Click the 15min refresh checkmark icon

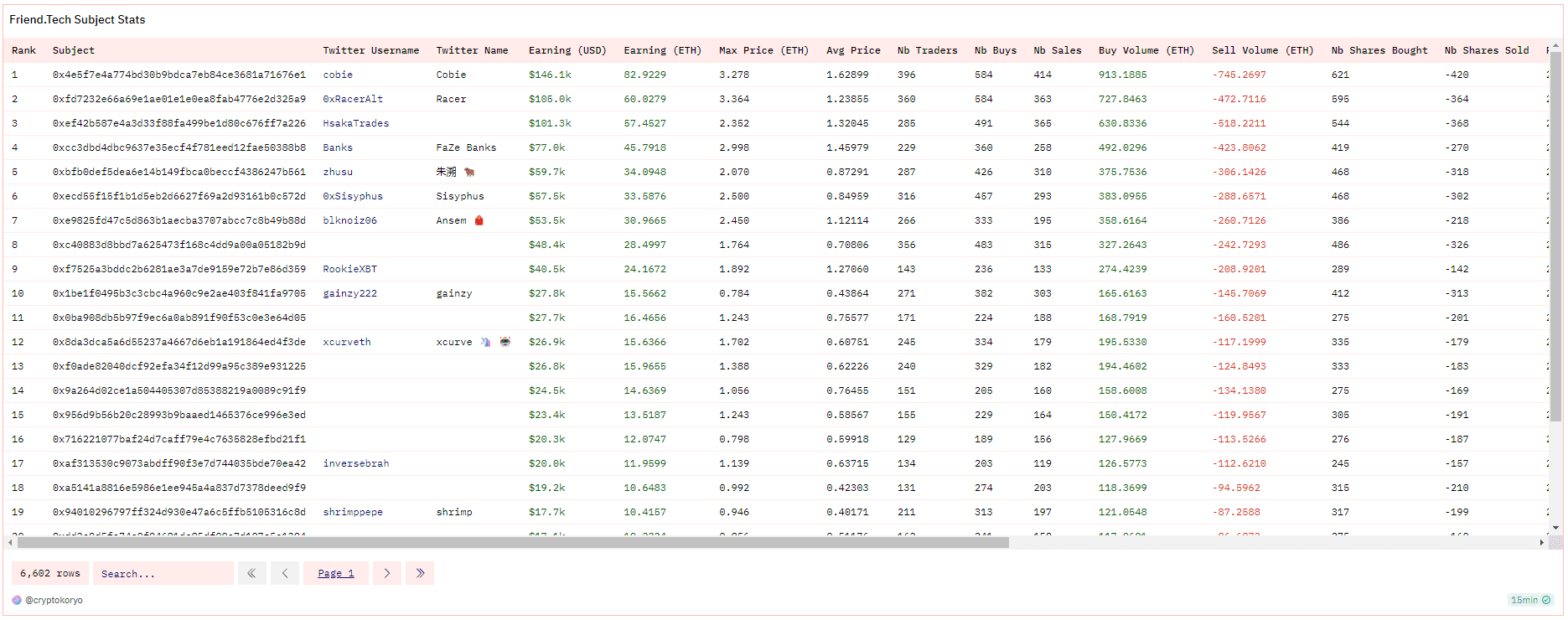click(x=1546, y=600)
